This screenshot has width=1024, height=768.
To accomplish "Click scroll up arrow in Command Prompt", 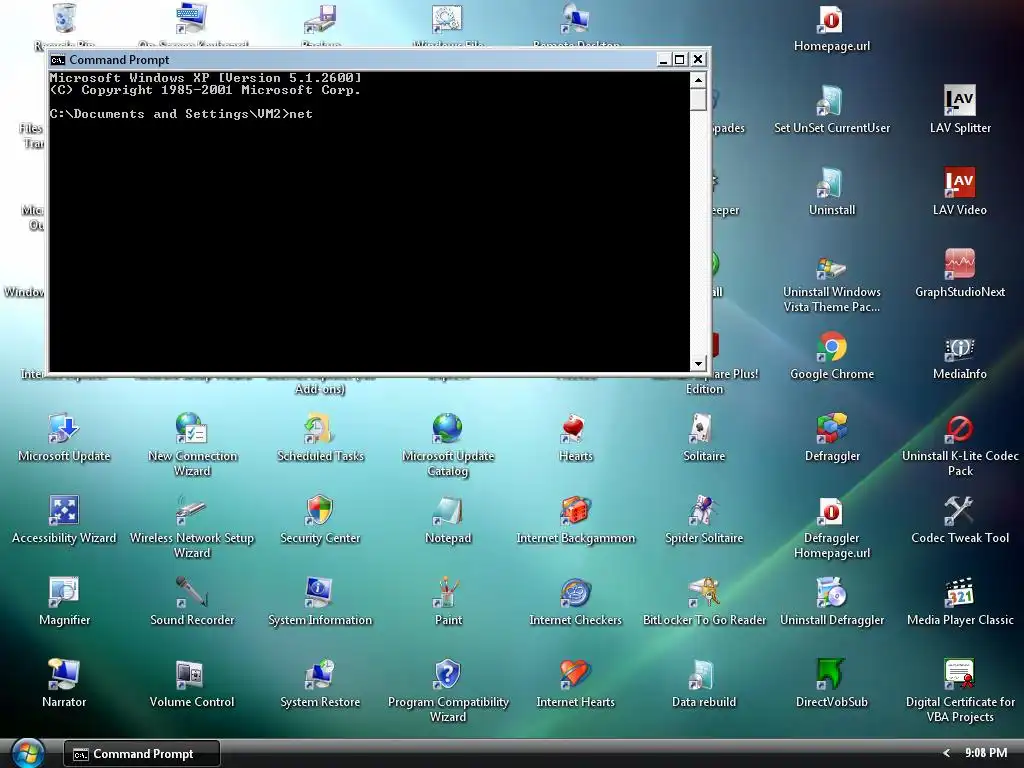I will click(698, 80).
